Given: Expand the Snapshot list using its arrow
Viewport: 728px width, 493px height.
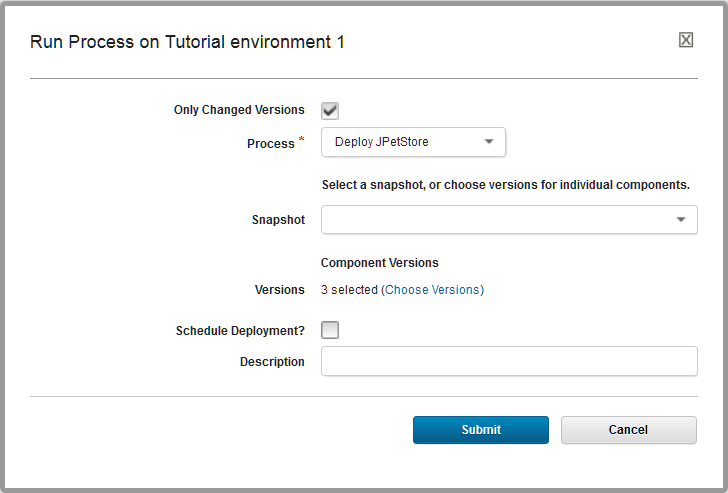Looking at the screenshot, I should [681, 220].
